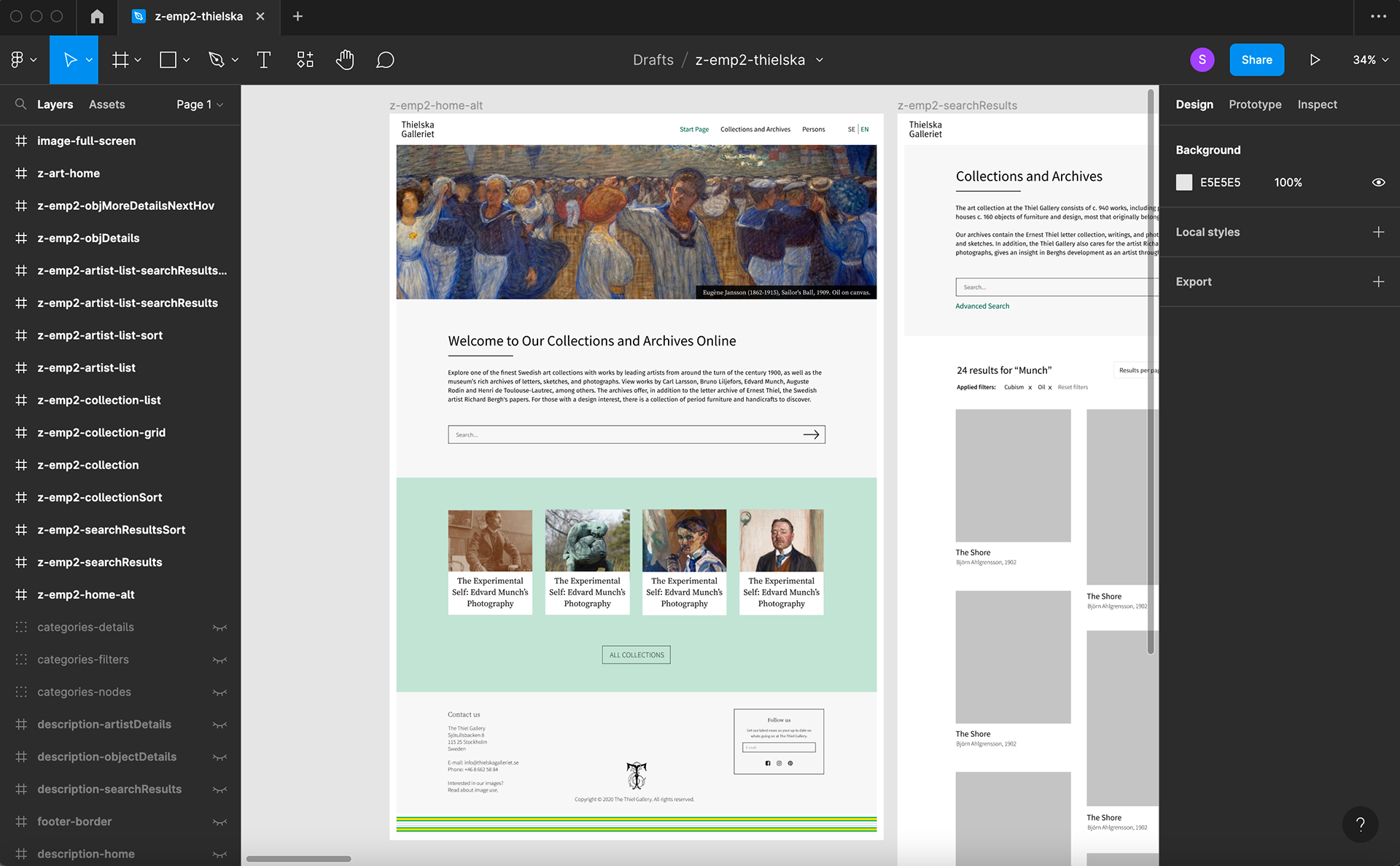The image size is (1400, 866).
Task: Click the group icon beside categories-details
Action: pyautogui.click(x=21, y=627)
